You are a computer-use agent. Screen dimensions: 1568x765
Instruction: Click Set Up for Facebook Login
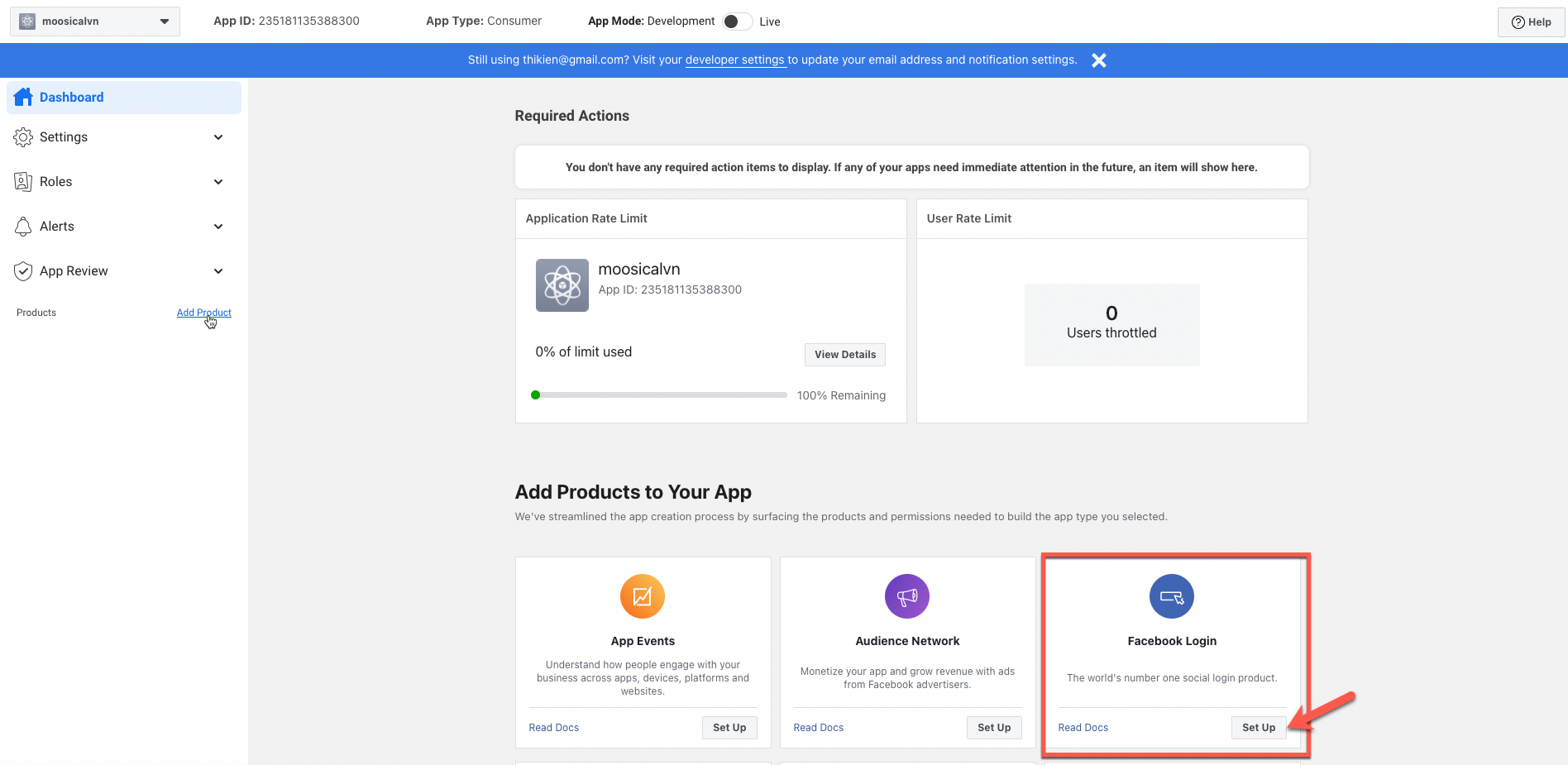point(1259,728)
